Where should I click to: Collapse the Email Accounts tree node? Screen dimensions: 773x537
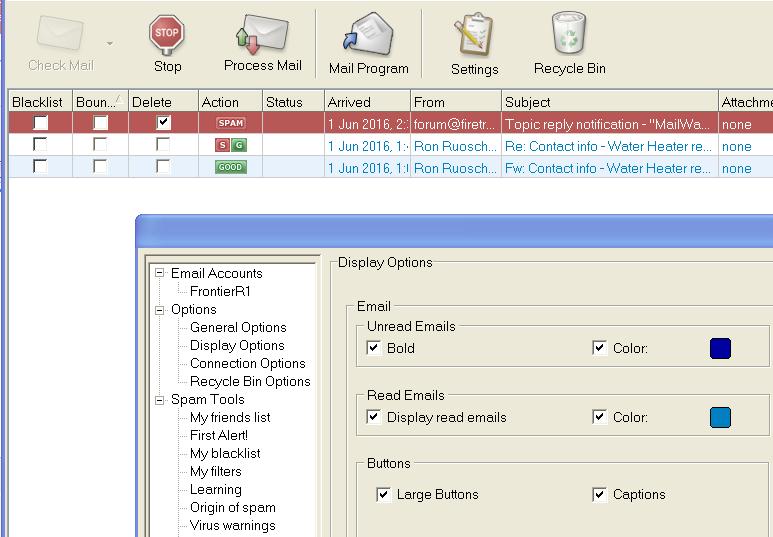tap(159, 273)
